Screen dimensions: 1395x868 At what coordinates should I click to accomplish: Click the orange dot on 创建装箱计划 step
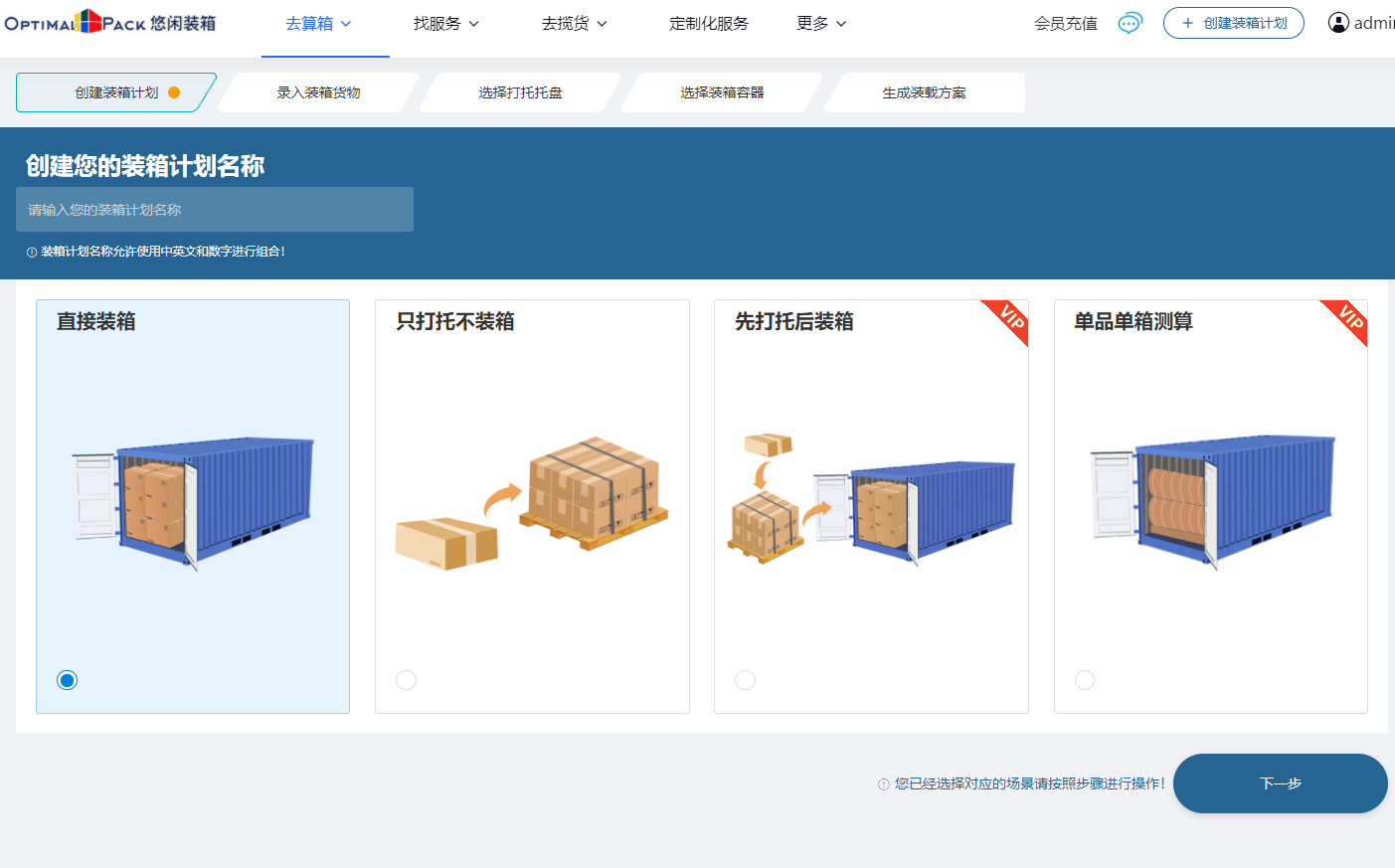174,92
